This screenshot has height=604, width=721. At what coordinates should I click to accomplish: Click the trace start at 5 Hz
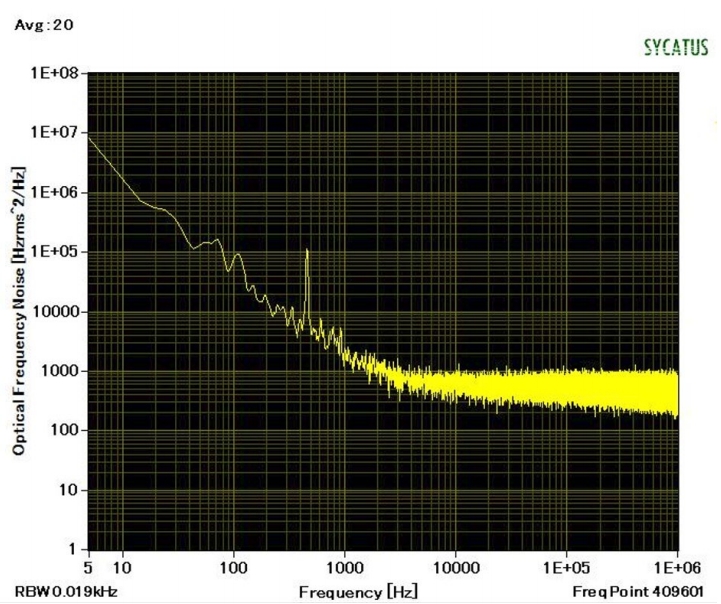pos(90,137)
